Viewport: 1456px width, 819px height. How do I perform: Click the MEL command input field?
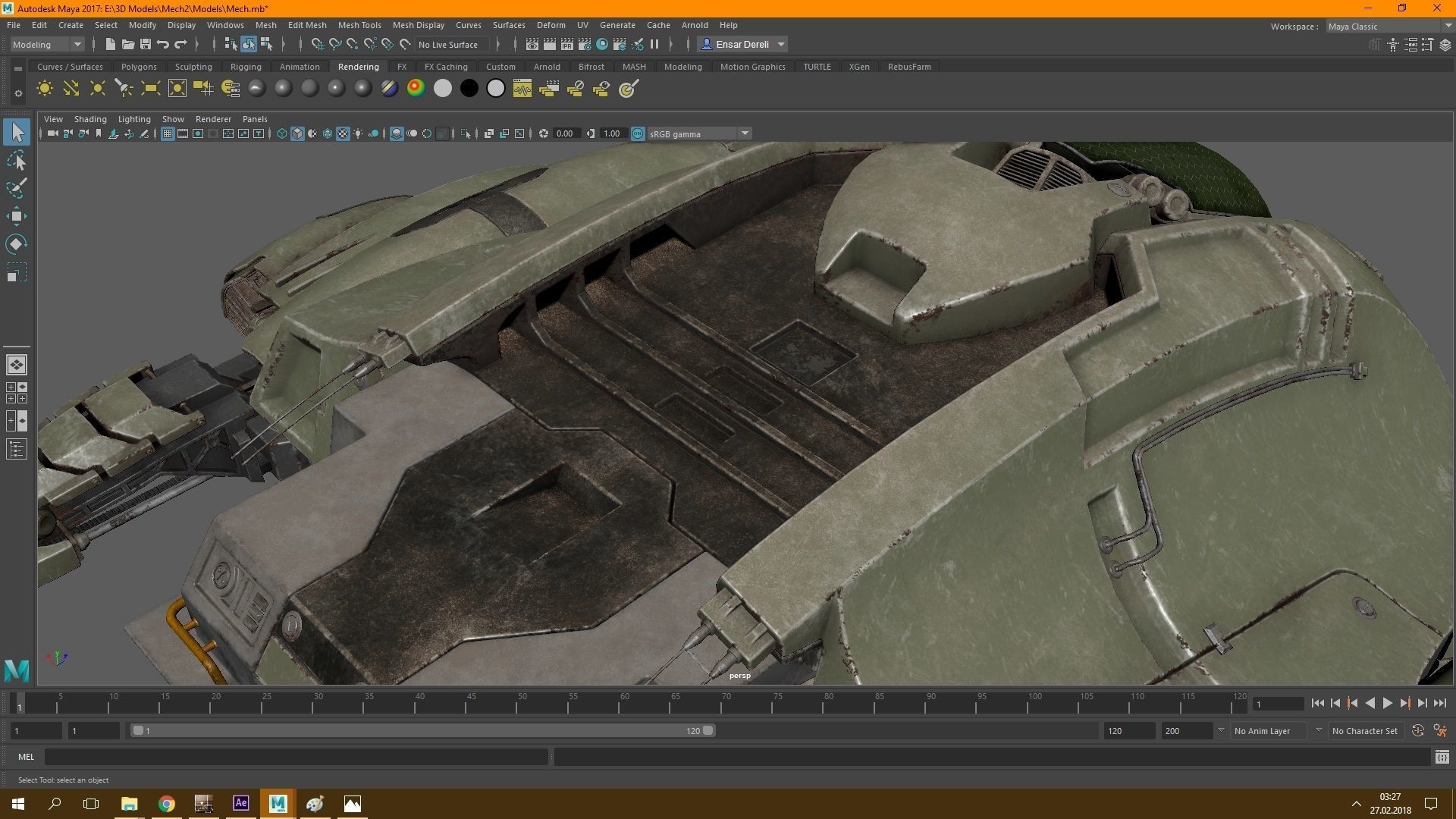296,757
